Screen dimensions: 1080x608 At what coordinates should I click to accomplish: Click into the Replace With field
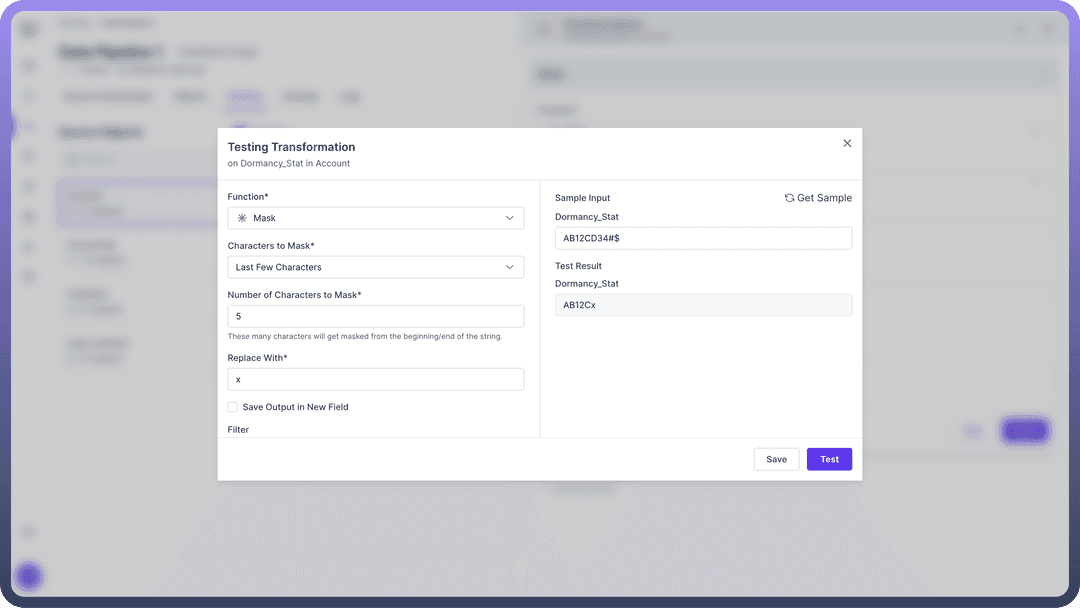coord(375,379)
